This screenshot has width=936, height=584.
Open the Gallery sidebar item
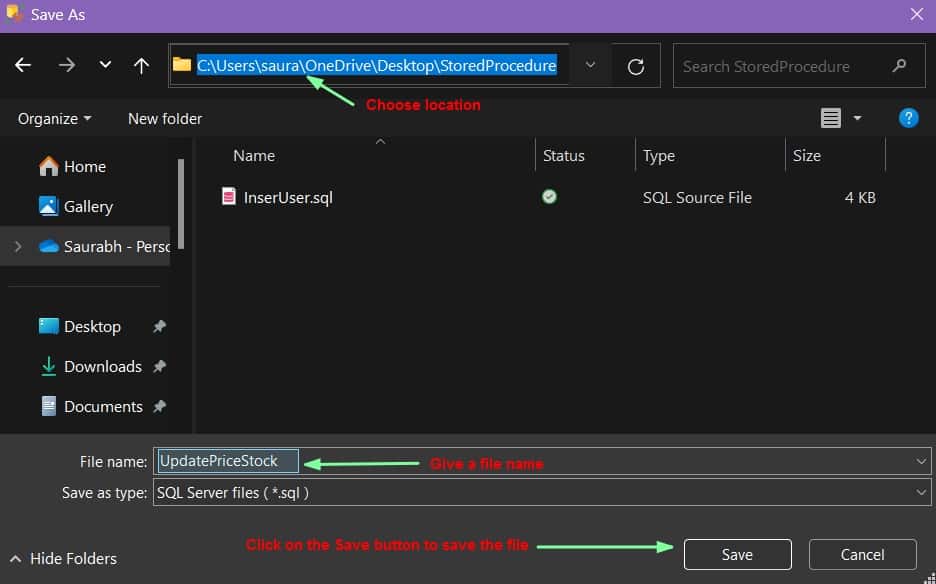(86, 206)
